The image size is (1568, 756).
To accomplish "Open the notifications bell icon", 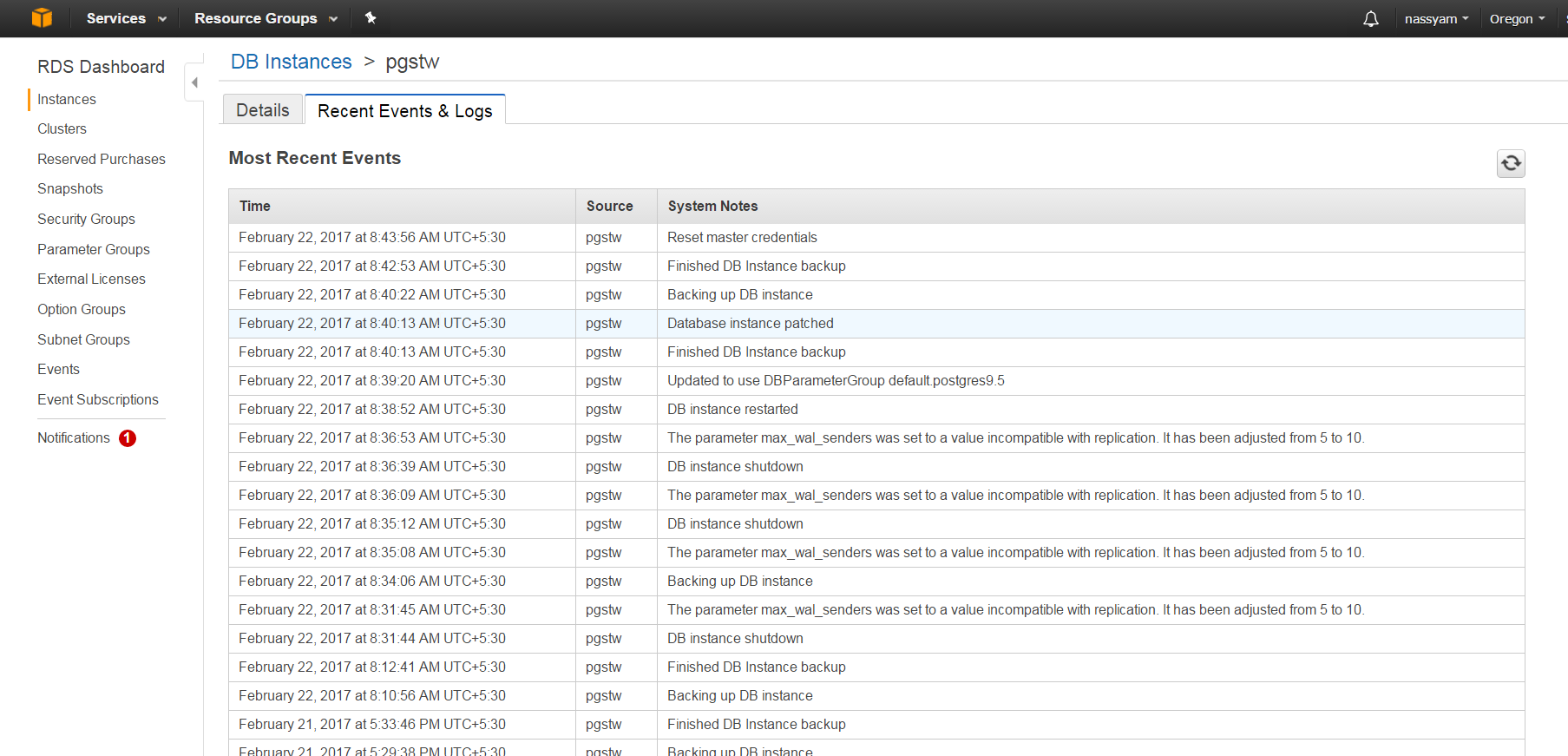I will pos(1371,18).
